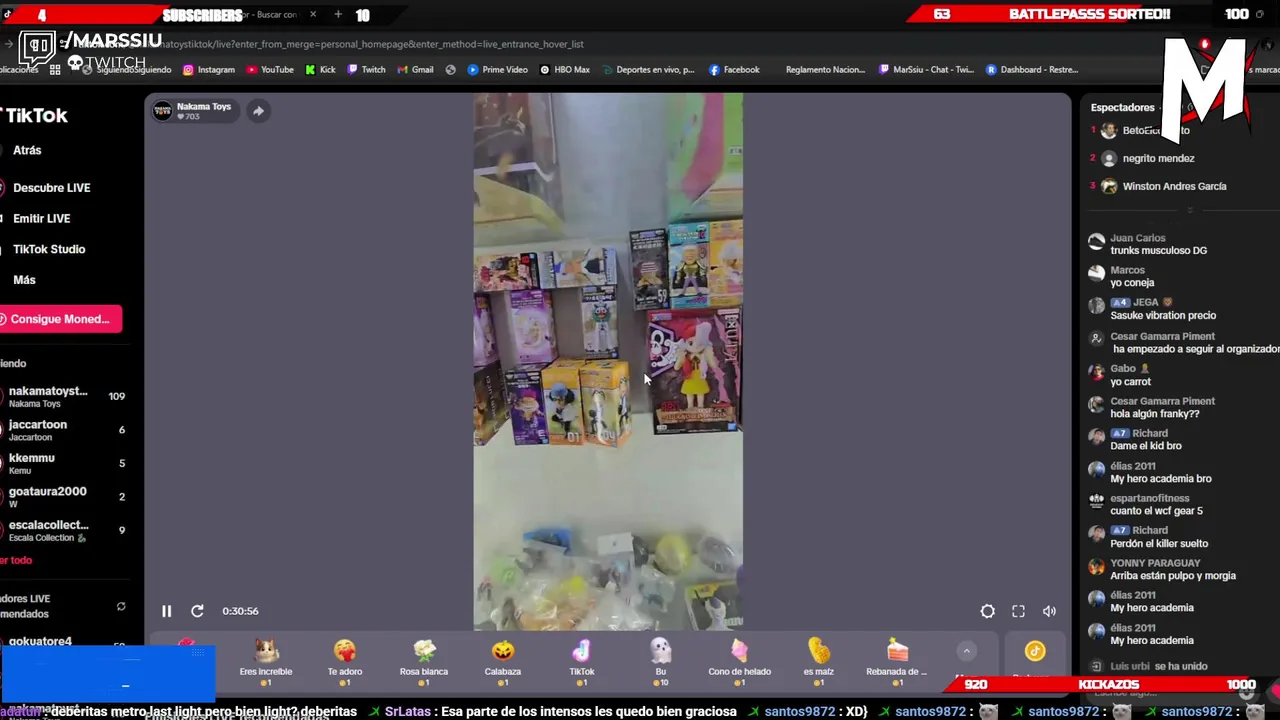Image resolution: width=1280 pixels, height=720 pixels.
Task: Share the Nakama Toys live stream
Action: [x=258, y=111]
